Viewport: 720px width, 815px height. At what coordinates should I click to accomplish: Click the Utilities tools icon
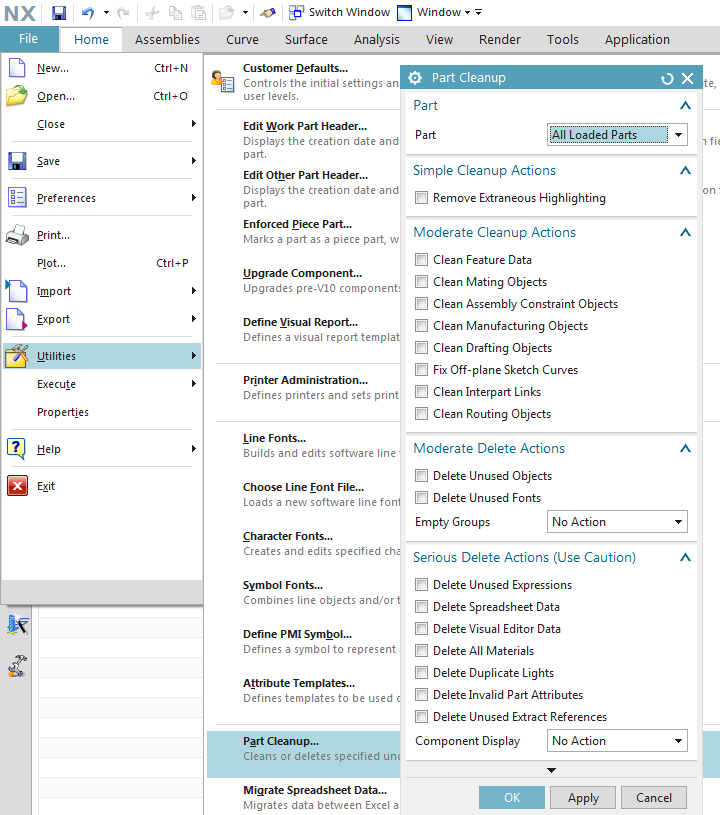[x=17, y=356]
